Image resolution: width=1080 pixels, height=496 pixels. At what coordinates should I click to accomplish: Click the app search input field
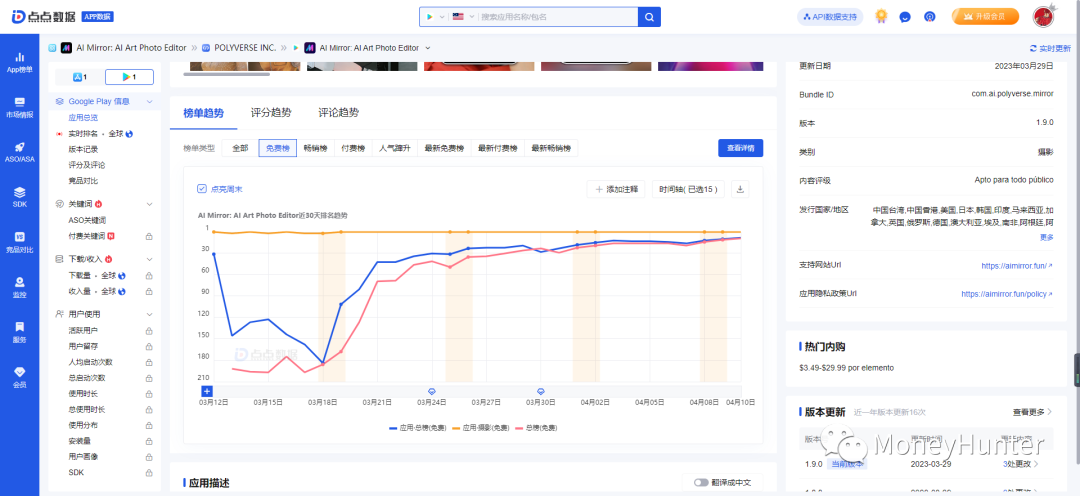[x=558, y=17]
